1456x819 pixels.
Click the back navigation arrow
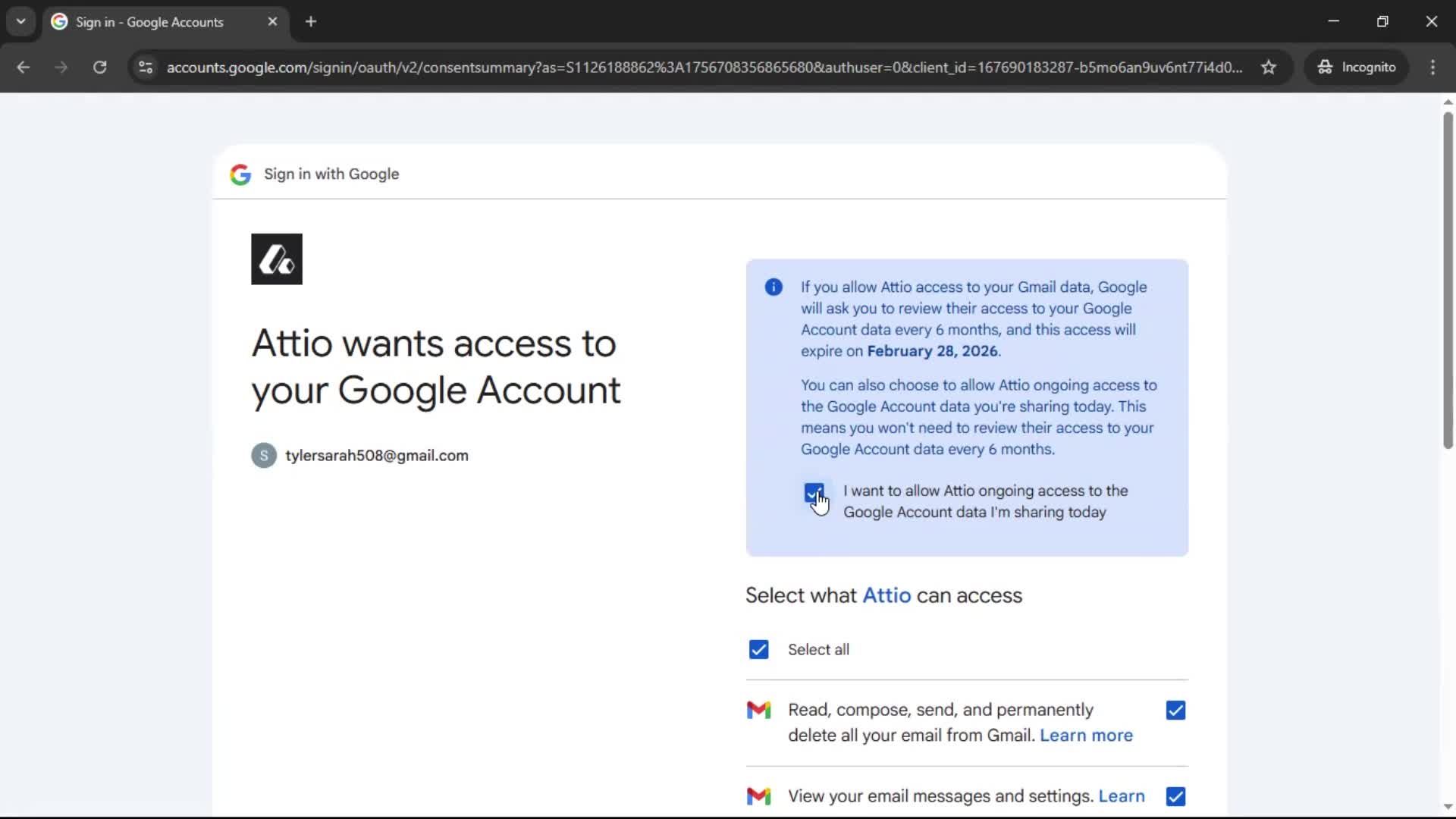(24, 67)
